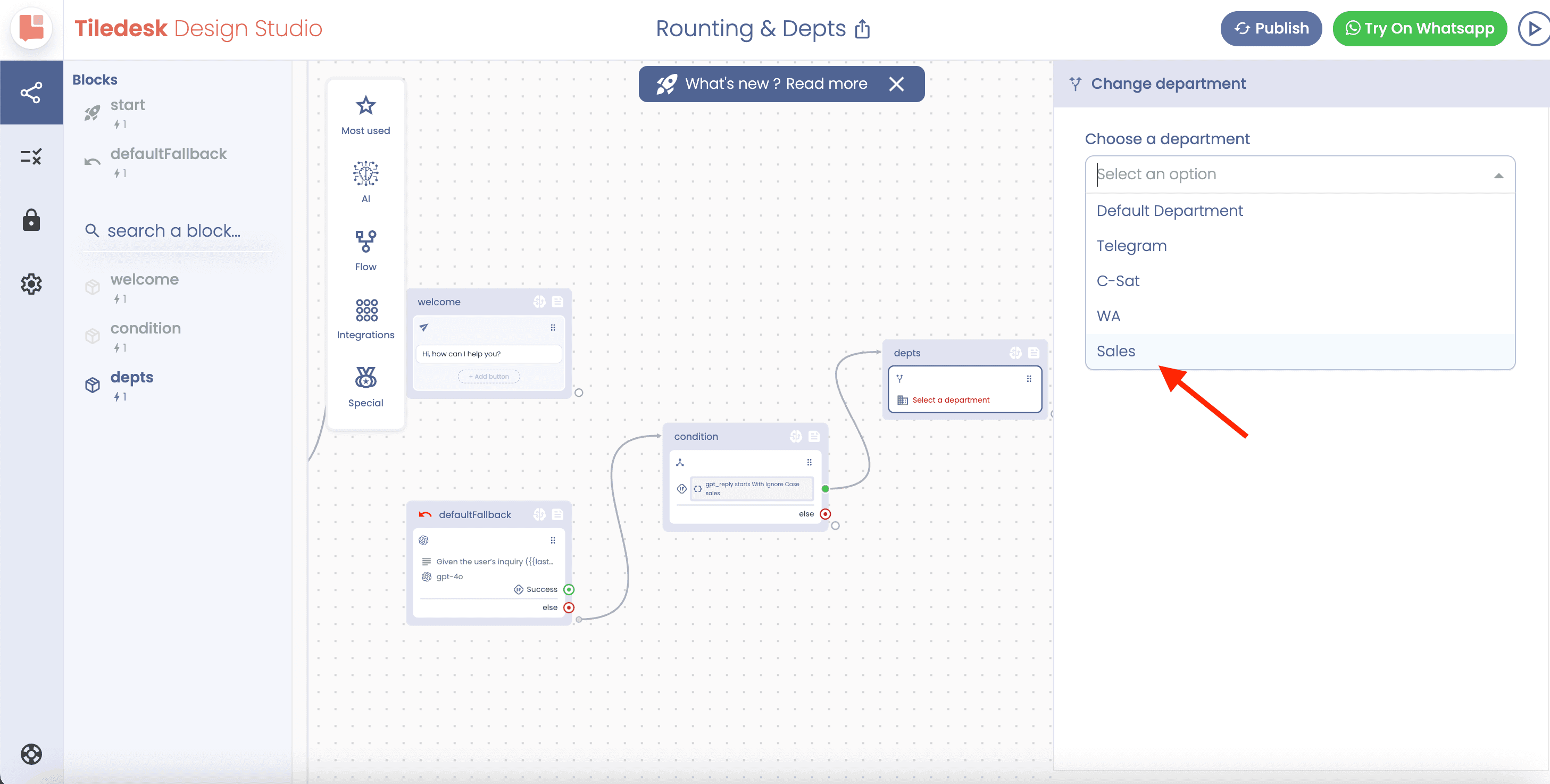1550x784 pixels.
Task: Click the Hi, how can I help you? message
Action: [x=488, y=354]
